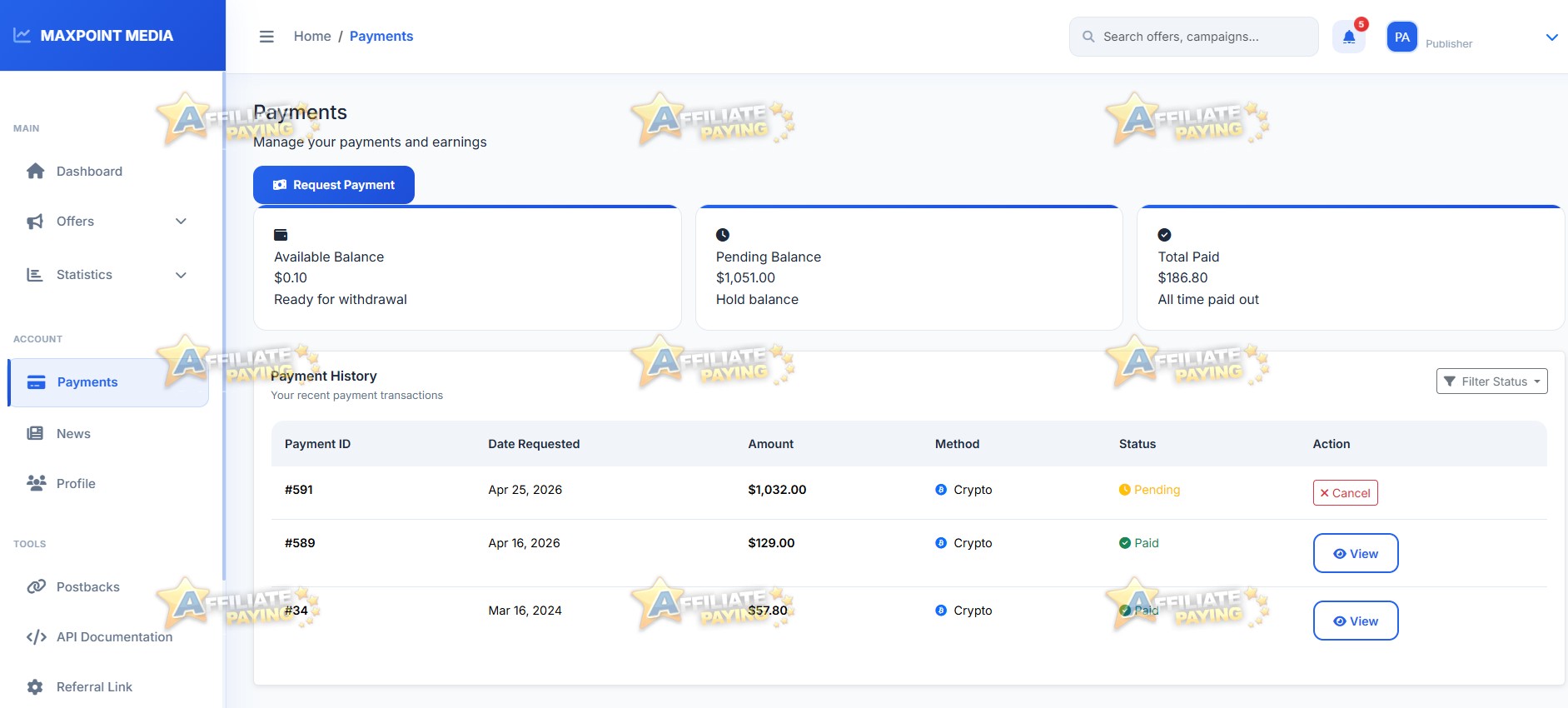View details of payment #34
Image resolution: width=1568 pixels, height=708 pixels.
(x=1356, y=621)
